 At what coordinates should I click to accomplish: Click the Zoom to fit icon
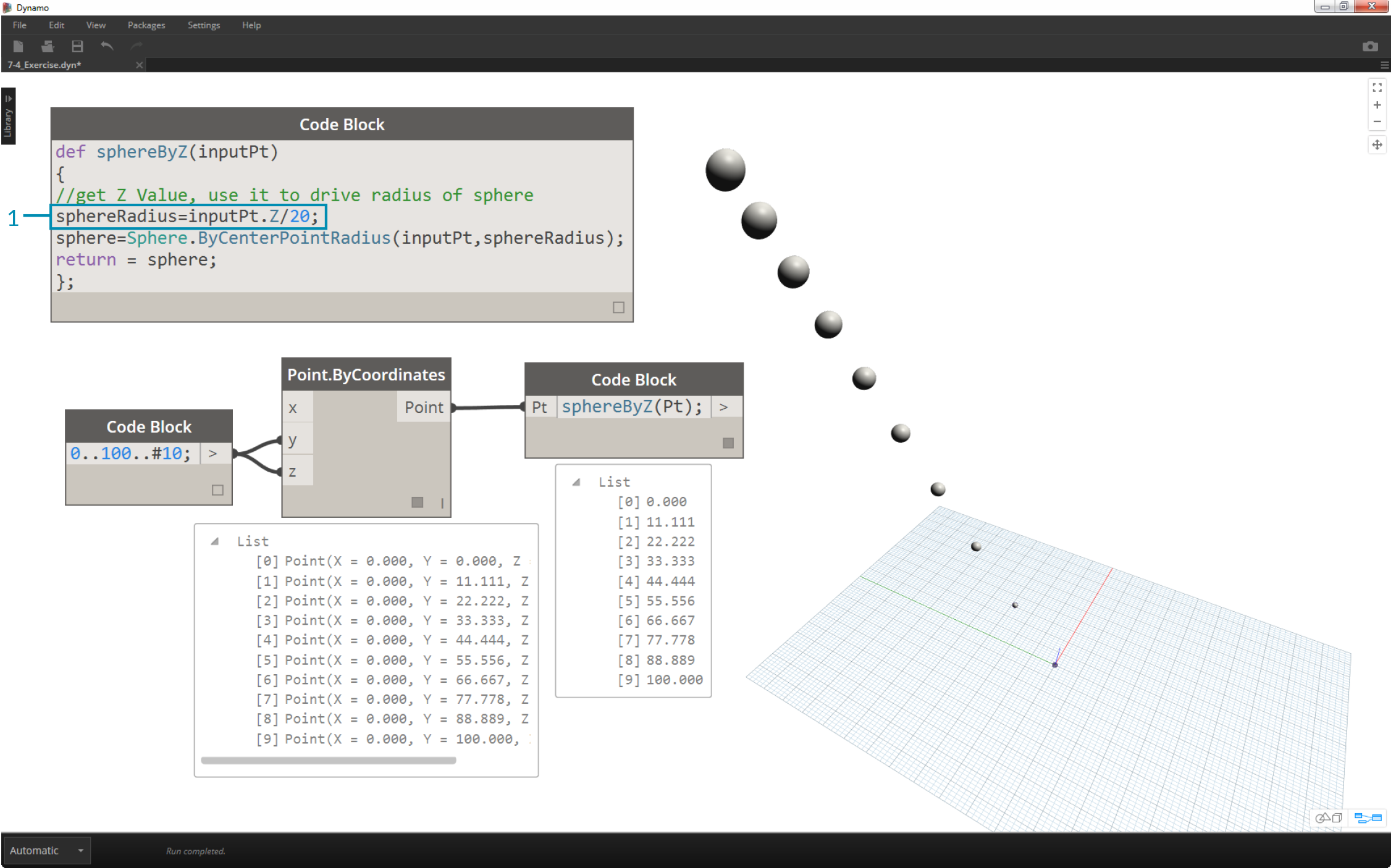click(1377, 88)
